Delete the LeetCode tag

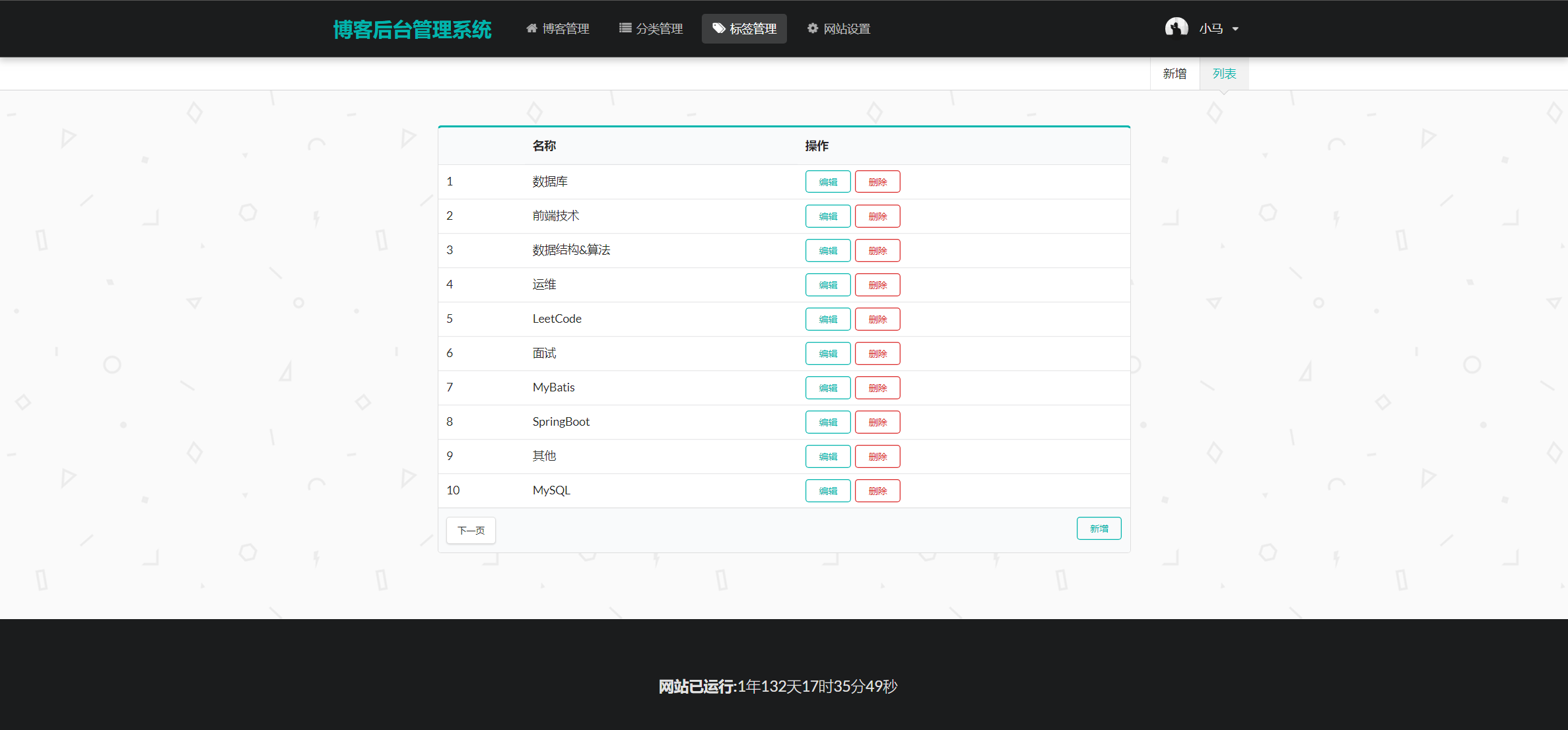877,319
